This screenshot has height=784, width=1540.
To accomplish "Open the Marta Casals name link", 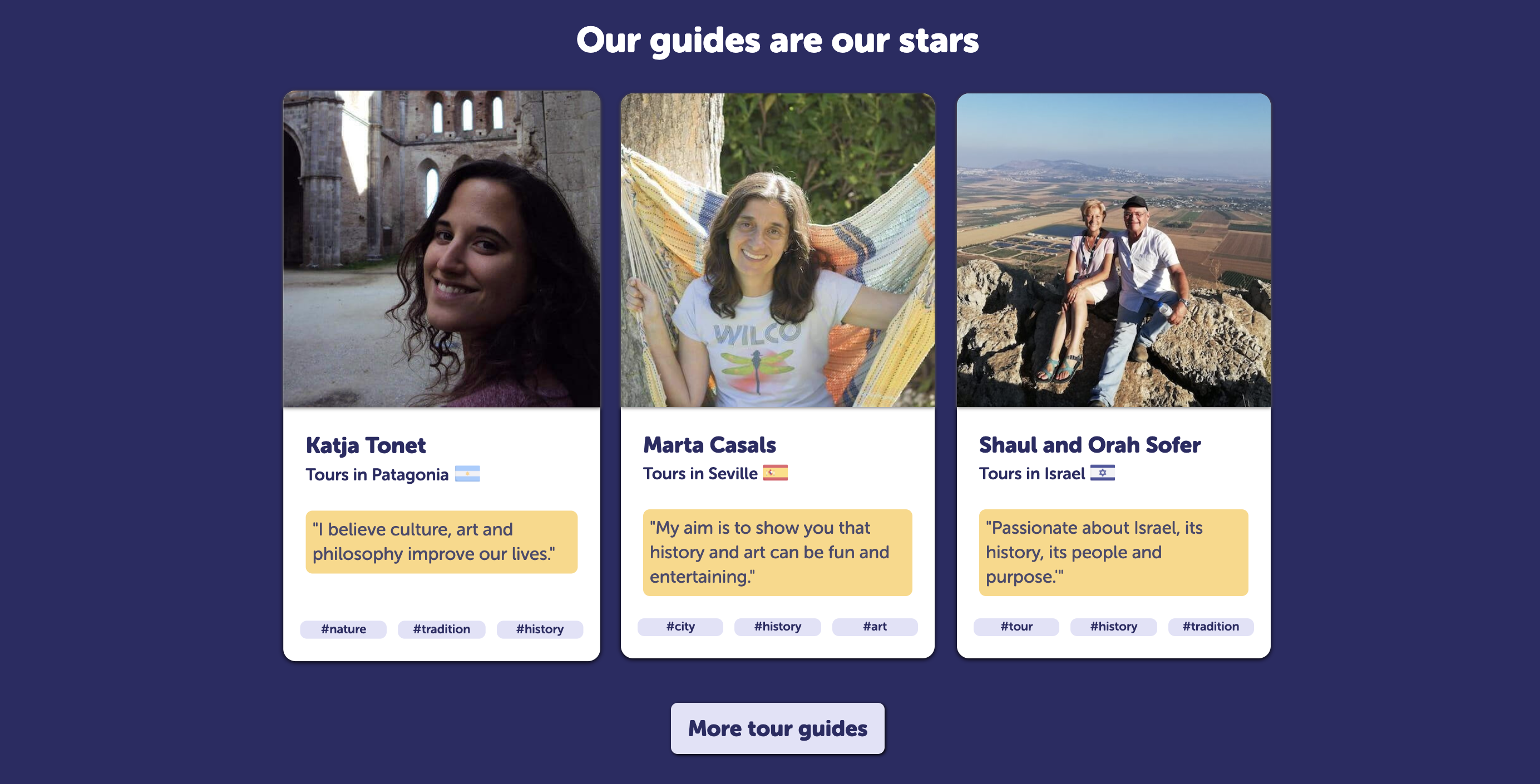I will [x=709, y=445].
